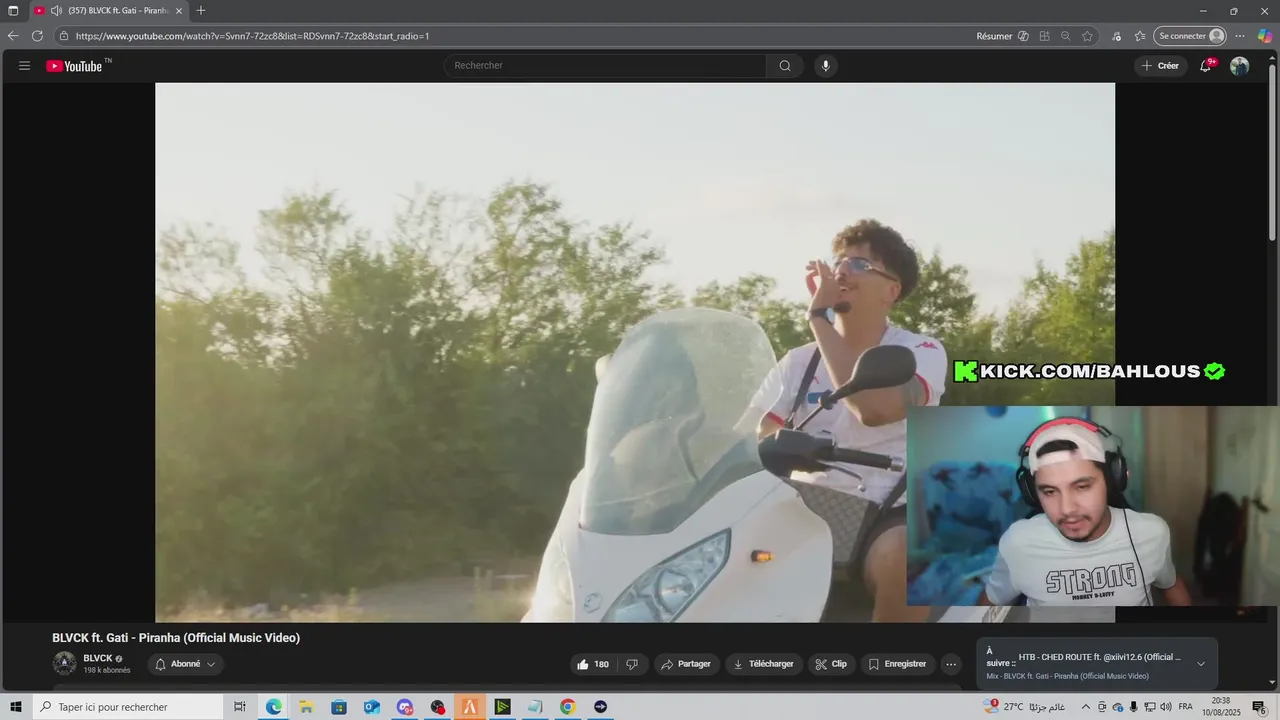The width and height of the screenshot is (1280, 720).
Task: Open the Favorites list toolbar icon
Action: 1140,36
